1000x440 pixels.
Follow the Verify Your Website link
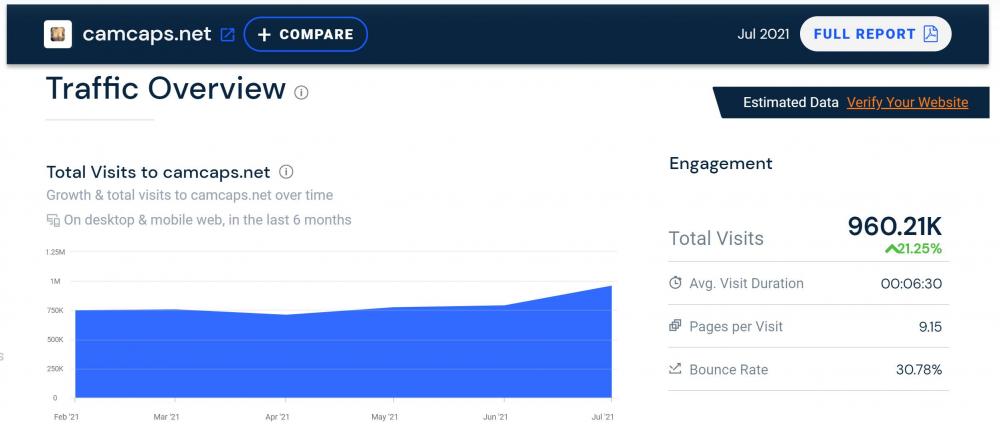click(907, 102)
